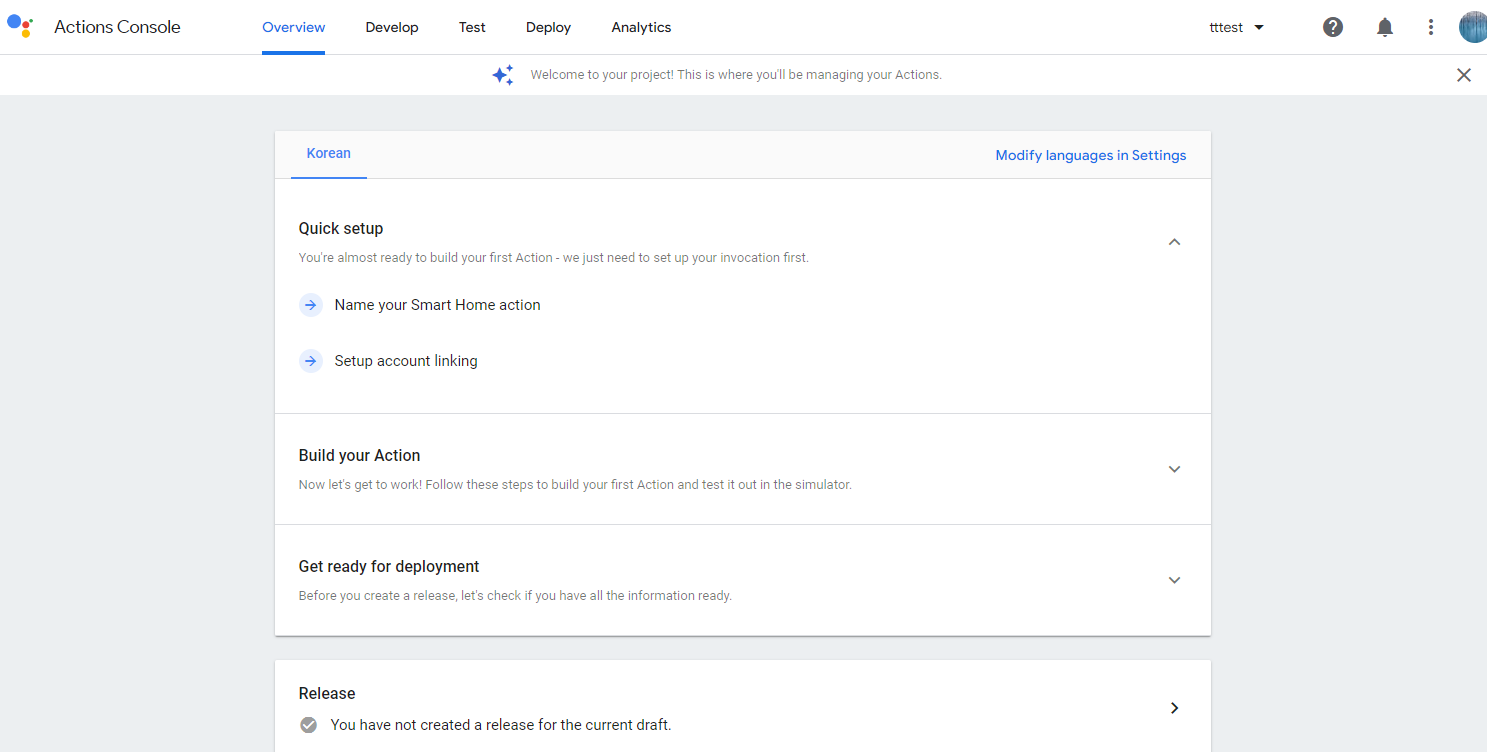
Task: Dismiss the welcome banner with X
Action: click(x=1464, y=75)
